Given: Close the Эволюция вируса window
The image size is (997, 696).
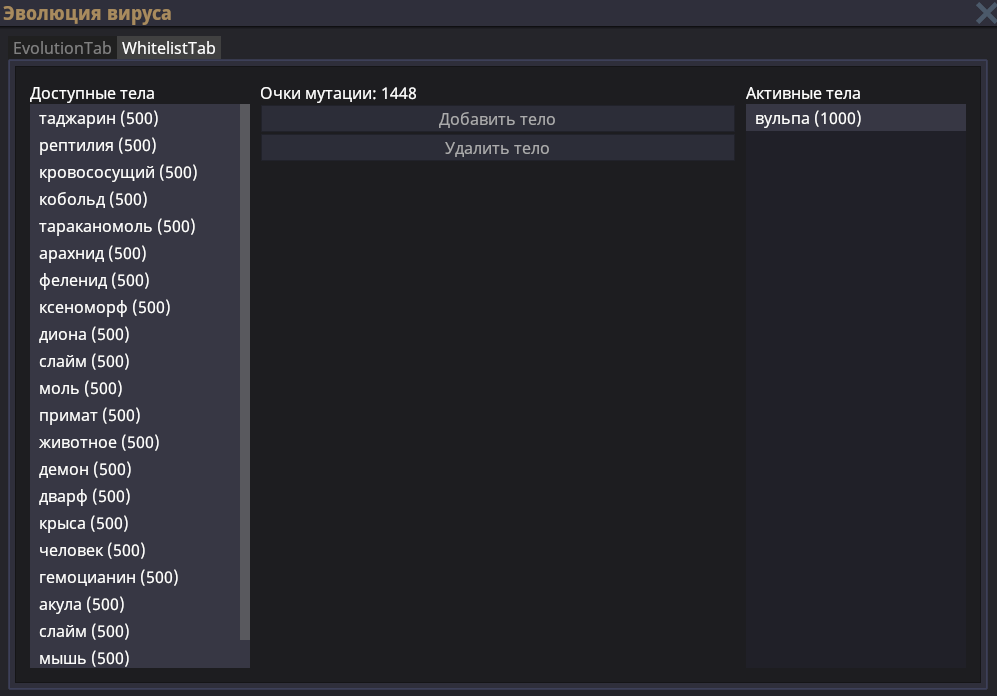Looking at the screenshot, I should 985,13.
